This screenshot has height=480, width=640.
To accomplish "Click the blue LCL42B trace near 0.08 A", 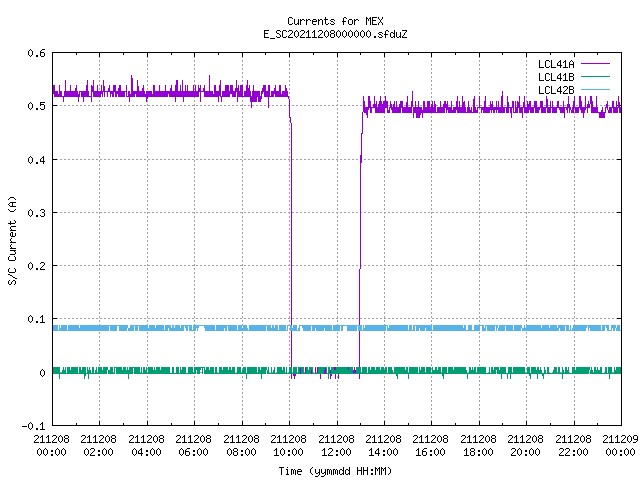I will [337, 328].
